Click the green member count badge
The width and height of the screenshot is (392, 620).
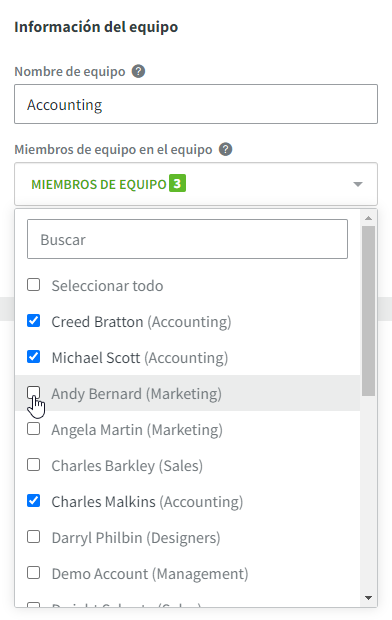177,183
